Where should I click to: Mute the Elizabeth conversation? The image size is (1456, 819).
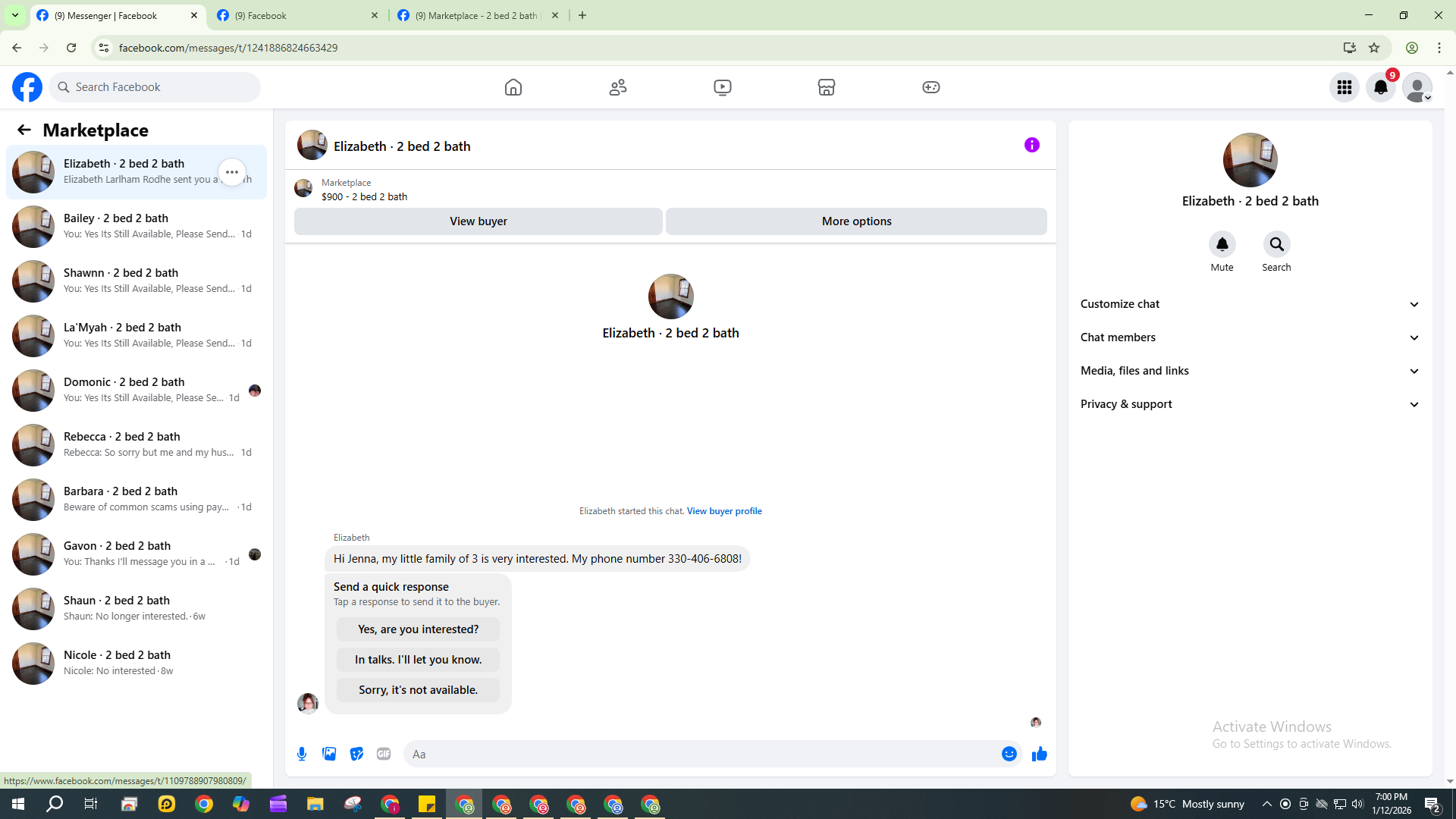pyautogui.click(x=1222, y=245)
